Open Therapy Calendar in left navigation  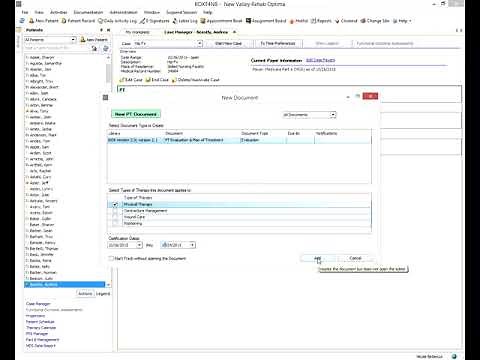pos(41,328)
